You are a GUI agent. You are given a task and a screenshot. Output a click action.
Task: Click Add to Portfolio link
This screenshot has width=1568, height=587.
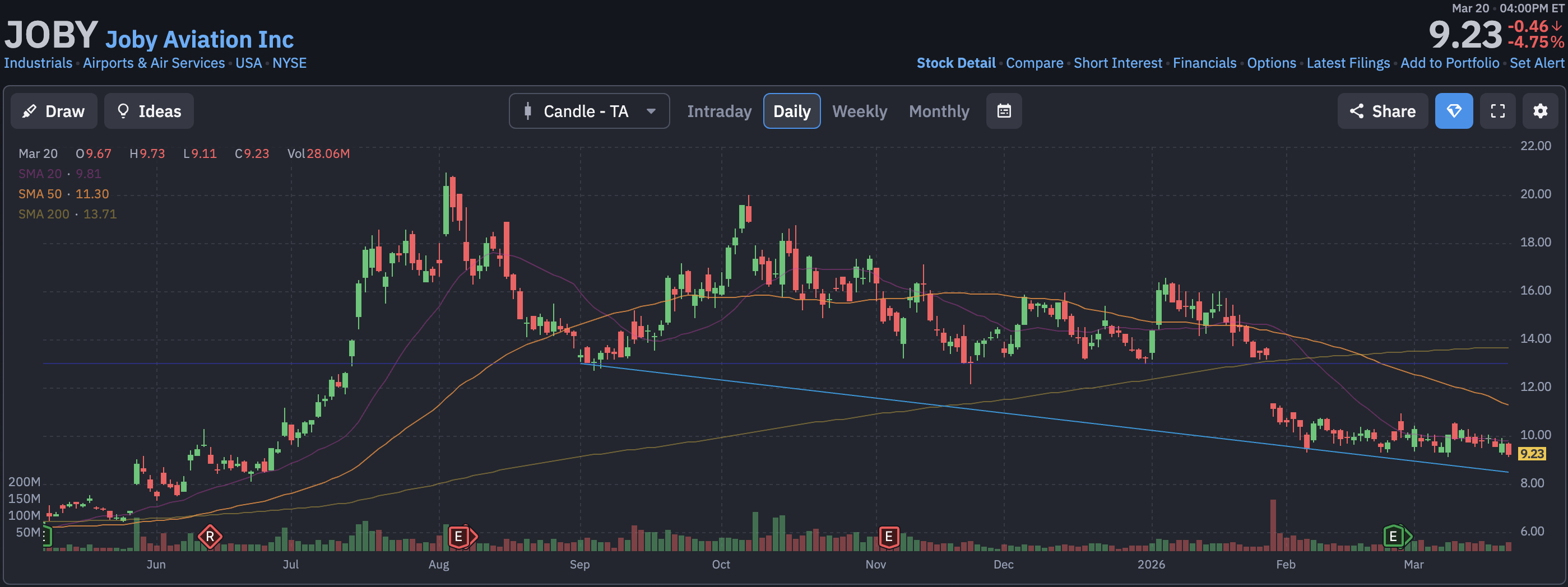[x=1449, y=63]
